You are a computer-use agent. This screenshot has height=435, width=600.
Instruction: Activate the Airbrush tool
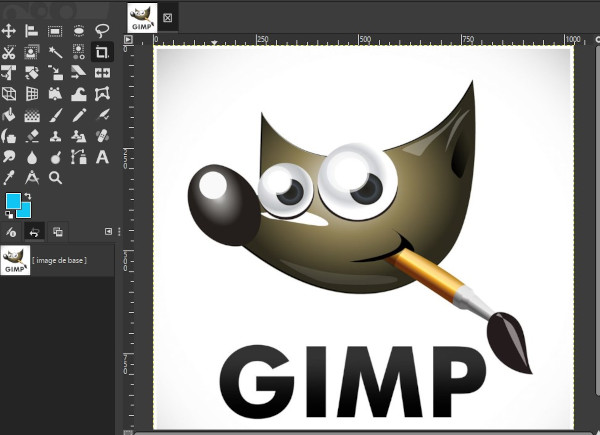[x=102, y=115]
